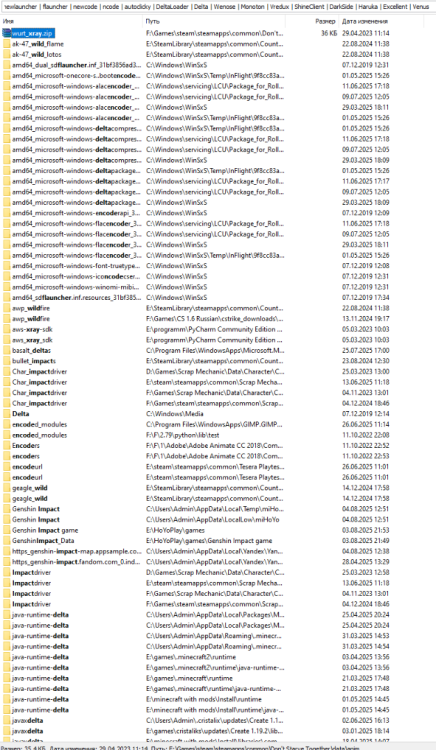Click the folder icon next to GenshinImpact_Data
Viewport: 436px width, 750px height.
point(7,540)
